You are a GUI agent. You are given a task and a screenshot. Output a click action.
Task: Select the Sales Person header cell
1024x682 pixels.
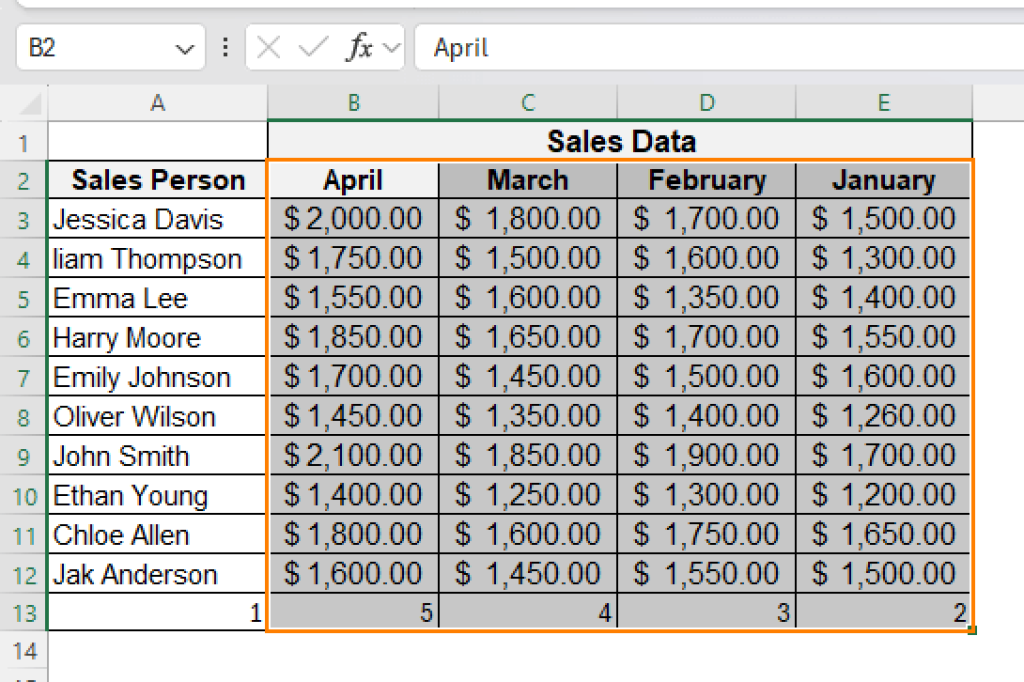(x=157, y=180)
